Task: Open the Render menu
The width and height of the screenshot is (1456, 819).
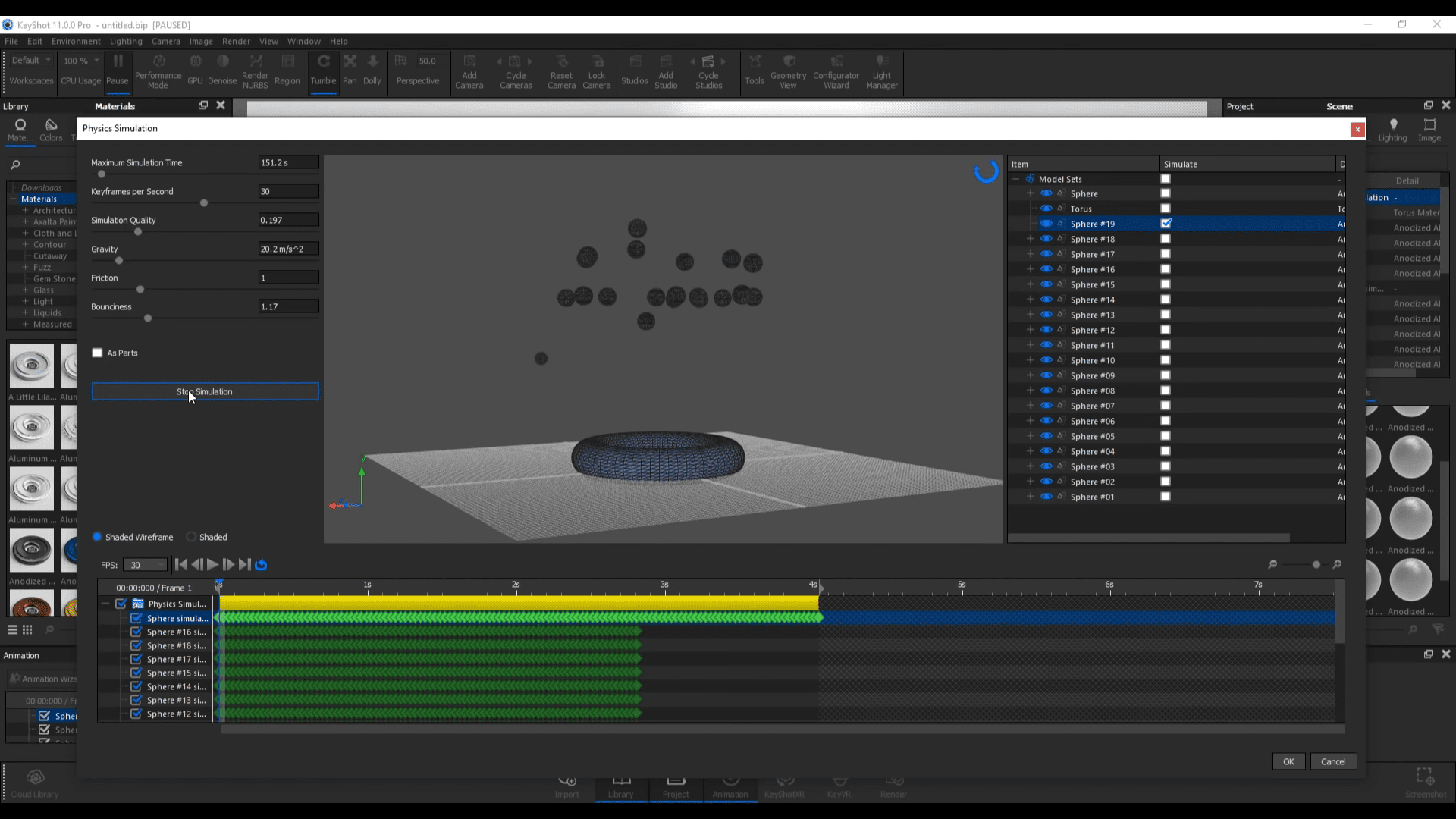Action: (x=236, y=41)
